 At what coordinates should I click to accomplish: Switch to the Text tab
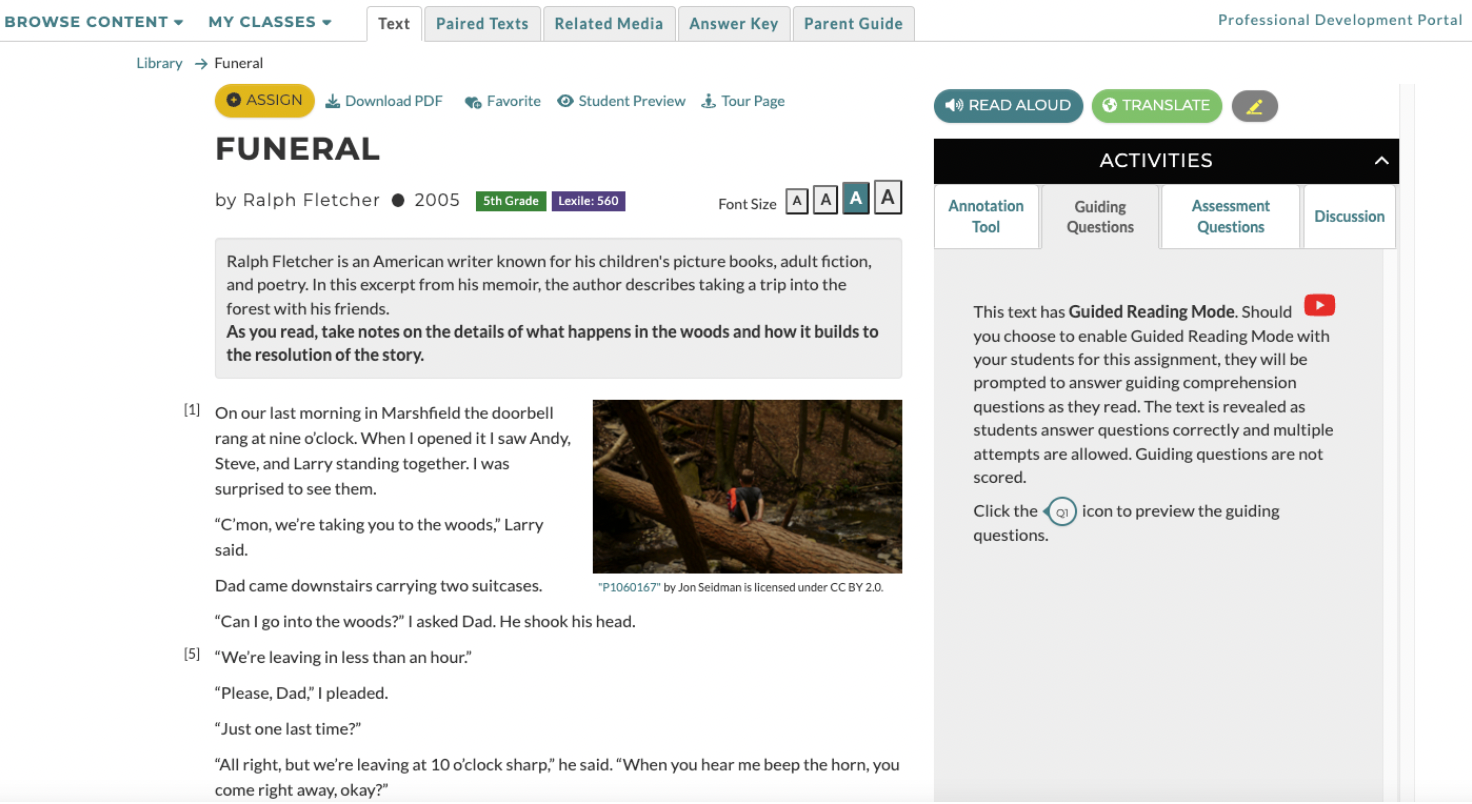tap(394, 24)
